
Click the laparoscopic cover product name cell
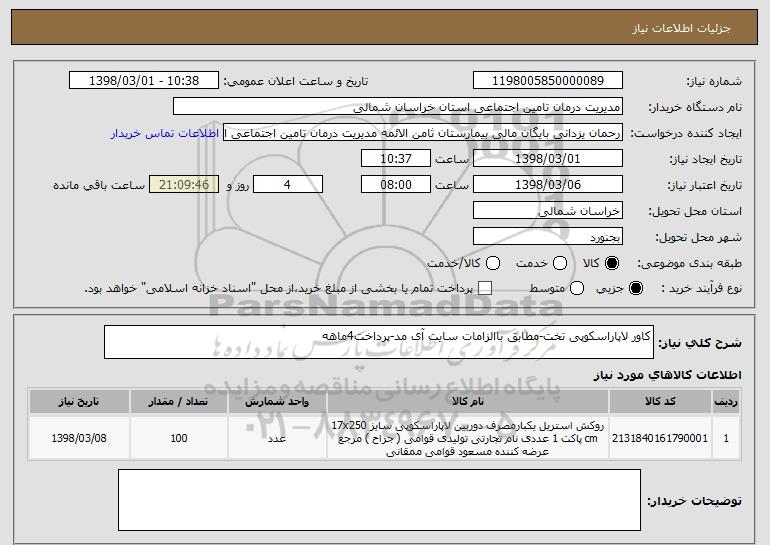tap(468, 438)
